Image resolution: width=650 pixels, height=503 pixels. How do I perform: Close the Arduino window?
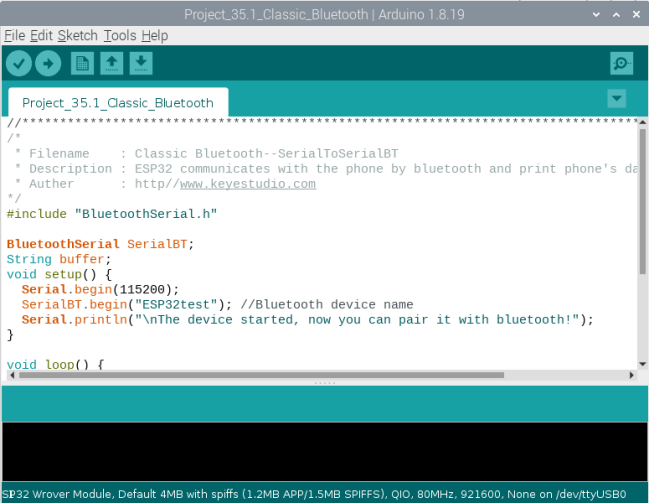pos(636,15)
